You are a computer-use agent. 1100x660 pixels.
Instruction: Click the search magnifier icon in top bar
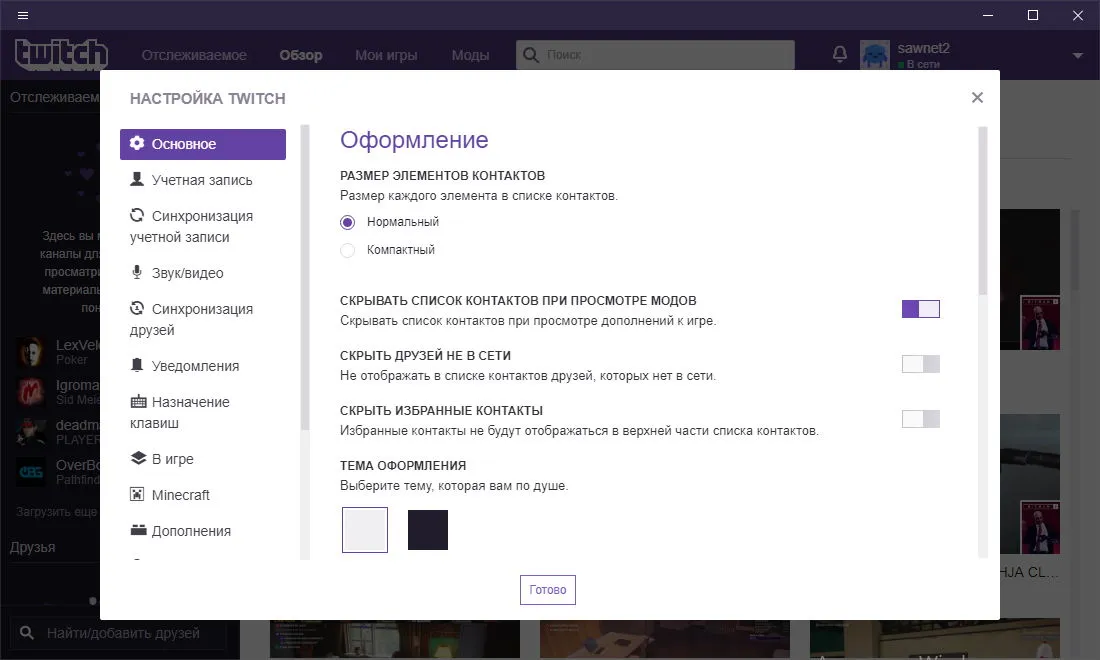pos(531,55)
